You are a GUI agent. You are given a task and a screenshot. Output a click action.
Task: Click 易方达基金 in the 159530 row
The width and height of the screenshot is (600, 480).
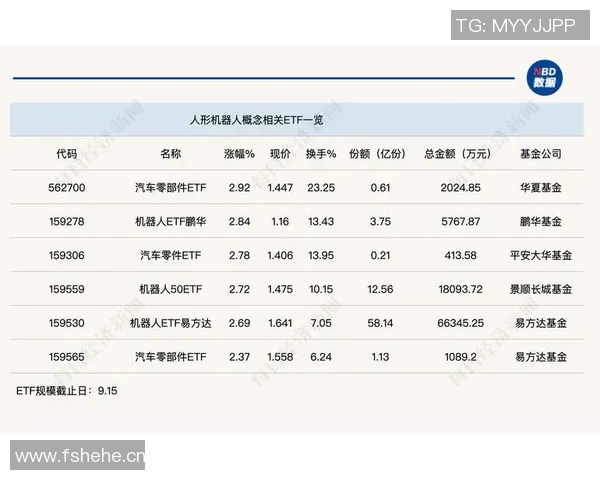coord(541,323)
